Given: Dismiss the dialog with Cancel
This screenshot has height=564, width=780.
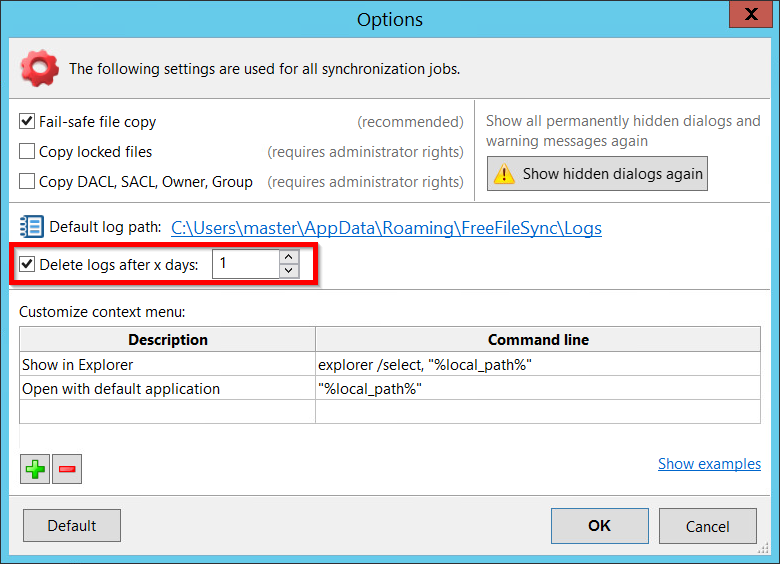Looking at the screenshot, I should point(707,526).
